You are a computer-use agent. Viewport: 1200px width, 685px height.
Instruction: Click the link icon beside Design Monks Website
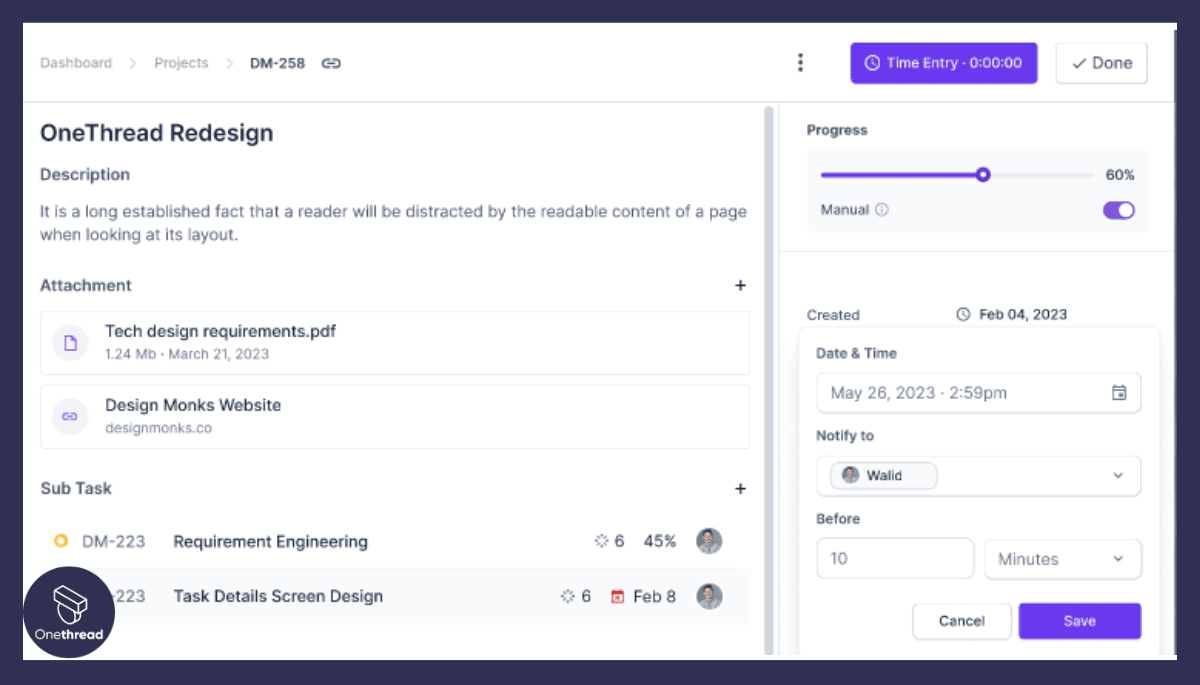click(x=70, y=416)
